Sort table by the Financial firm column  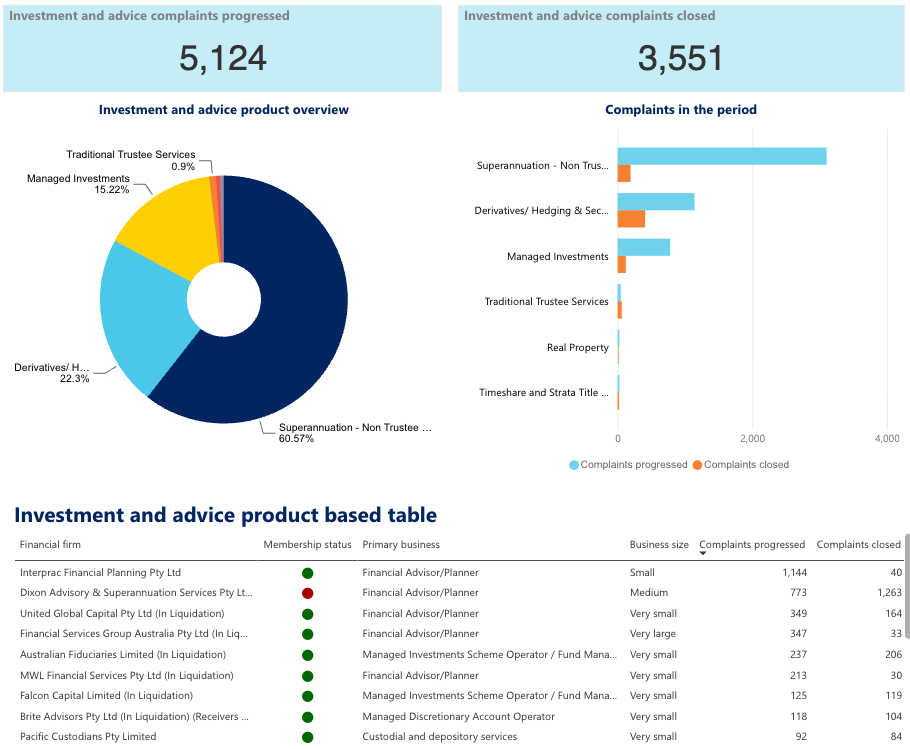coord(50,544)
